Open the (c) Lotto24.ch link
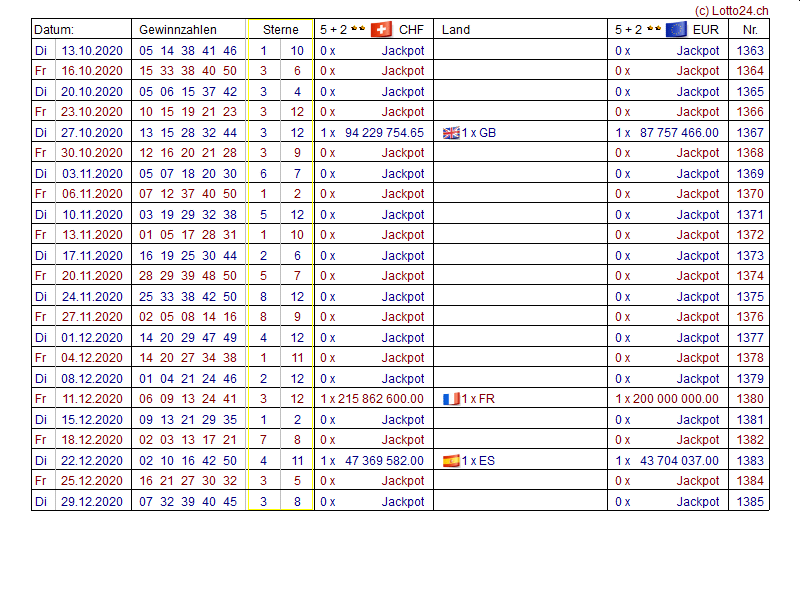 point(731,10)
